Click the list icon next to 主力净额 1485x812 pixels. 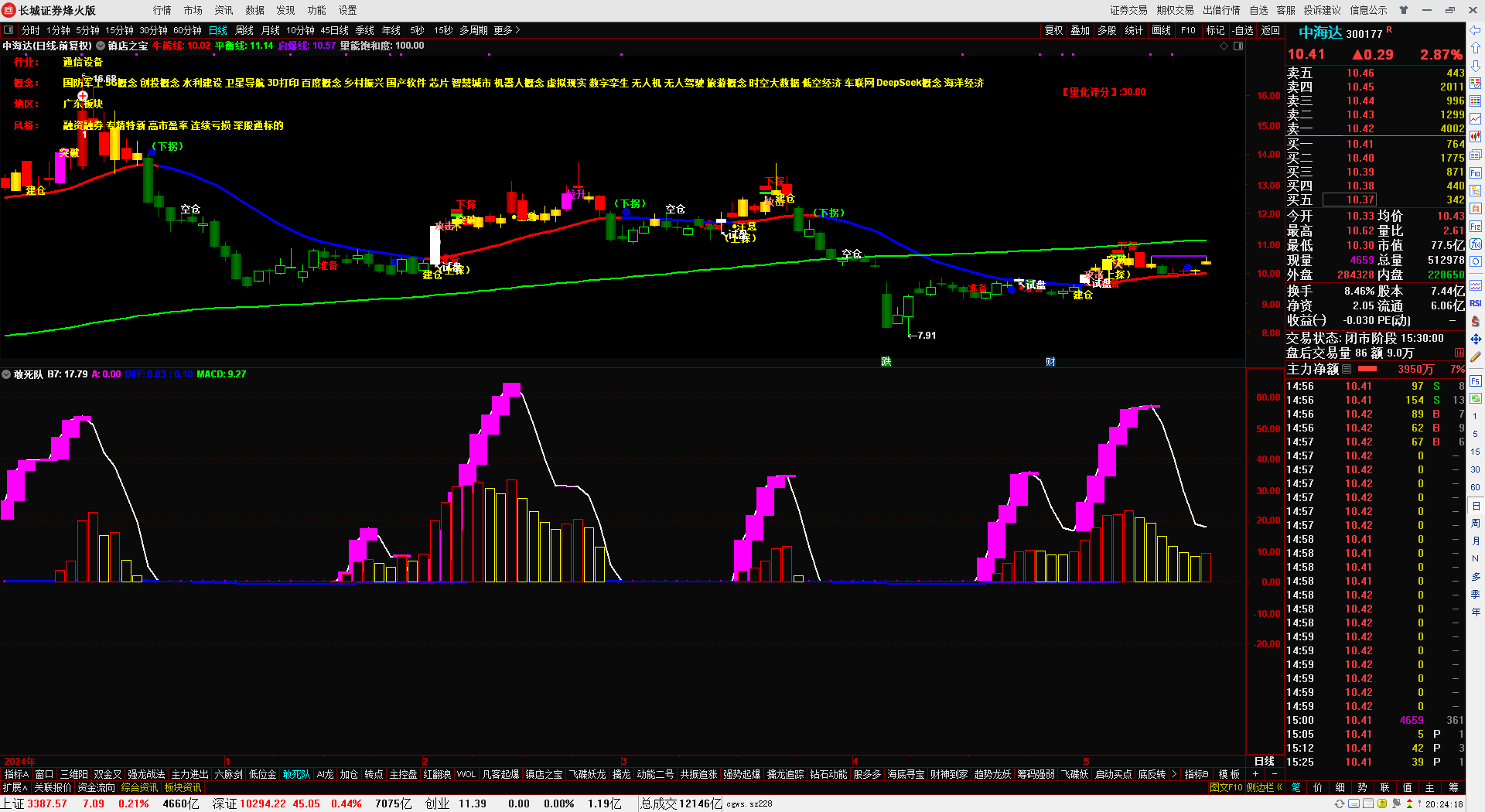click(x=1347, y=370)
